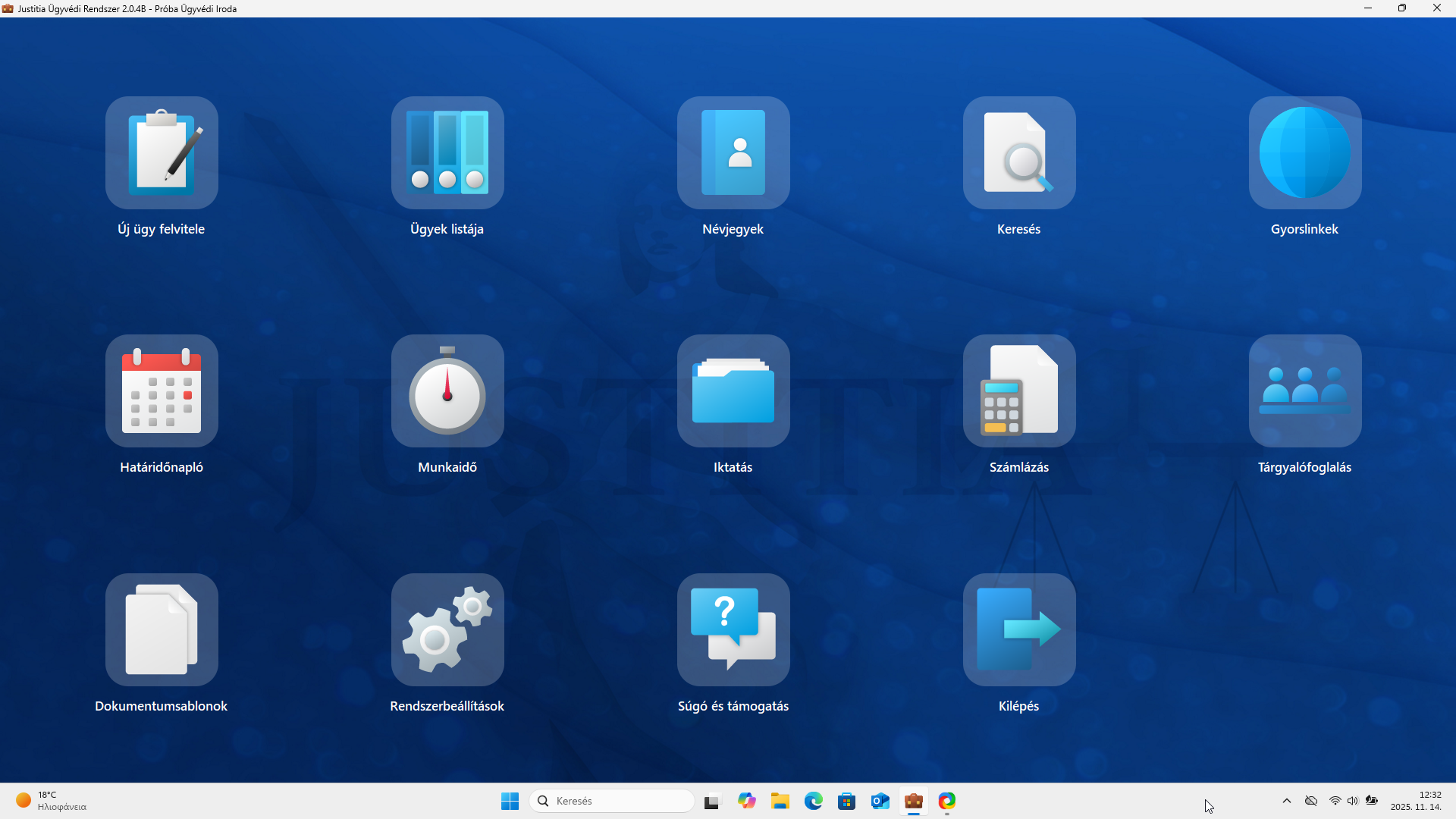Open the Gyorslinkek globe icon
Viewport: 1456px width, 819px height.
1304,152
